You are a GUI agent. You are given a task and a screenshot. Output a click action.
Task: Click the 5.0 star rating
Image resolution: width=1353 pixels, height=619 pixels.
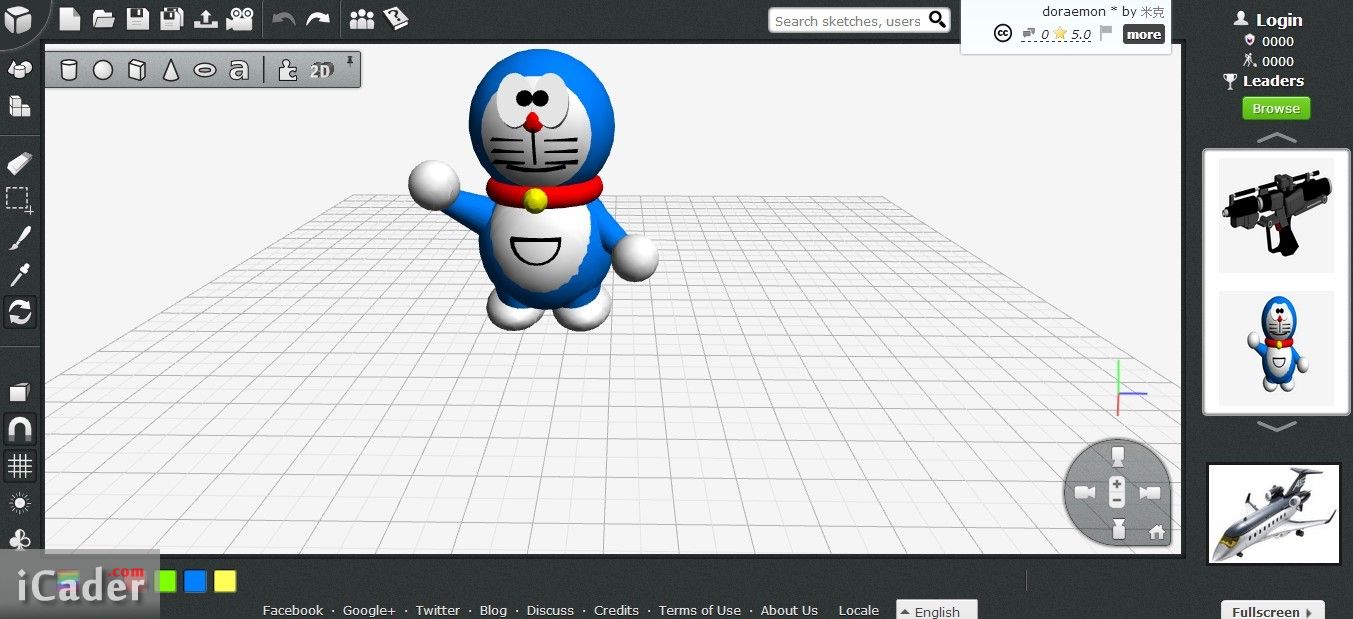click(x=1072, y=34)
